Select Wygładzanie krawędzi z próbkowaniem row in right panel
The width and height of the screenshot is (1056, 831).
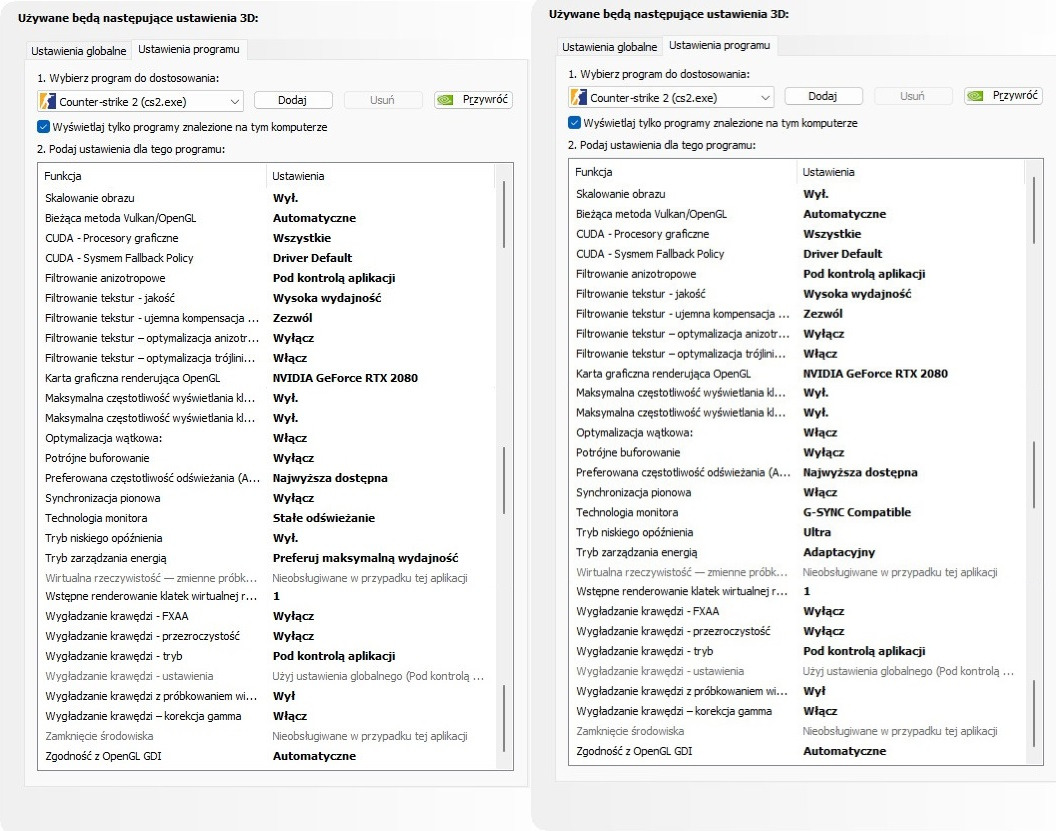coord(798,691)
